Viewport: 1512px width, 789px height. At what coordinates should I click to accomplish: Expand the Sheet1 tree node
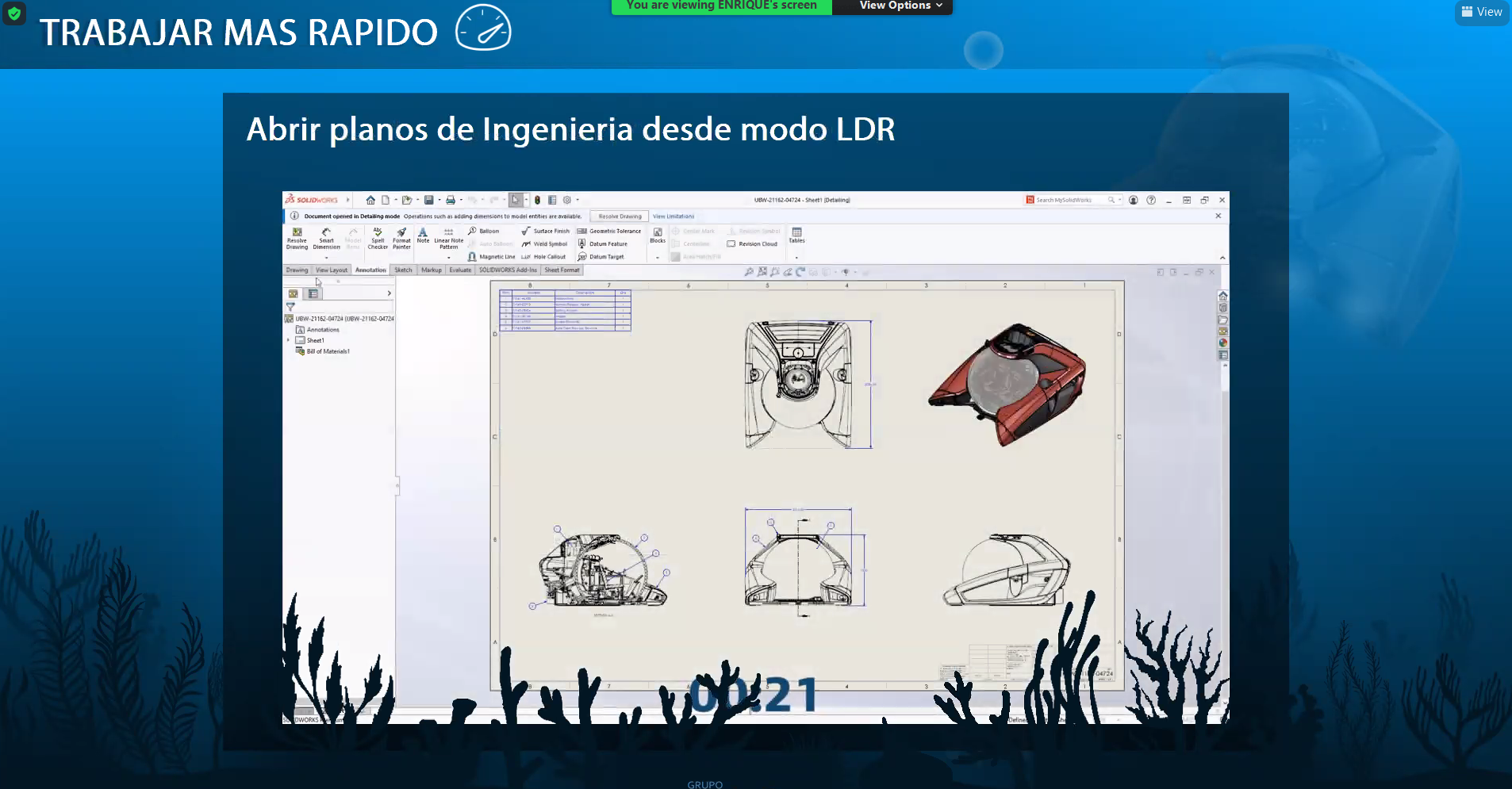[289, 340]
